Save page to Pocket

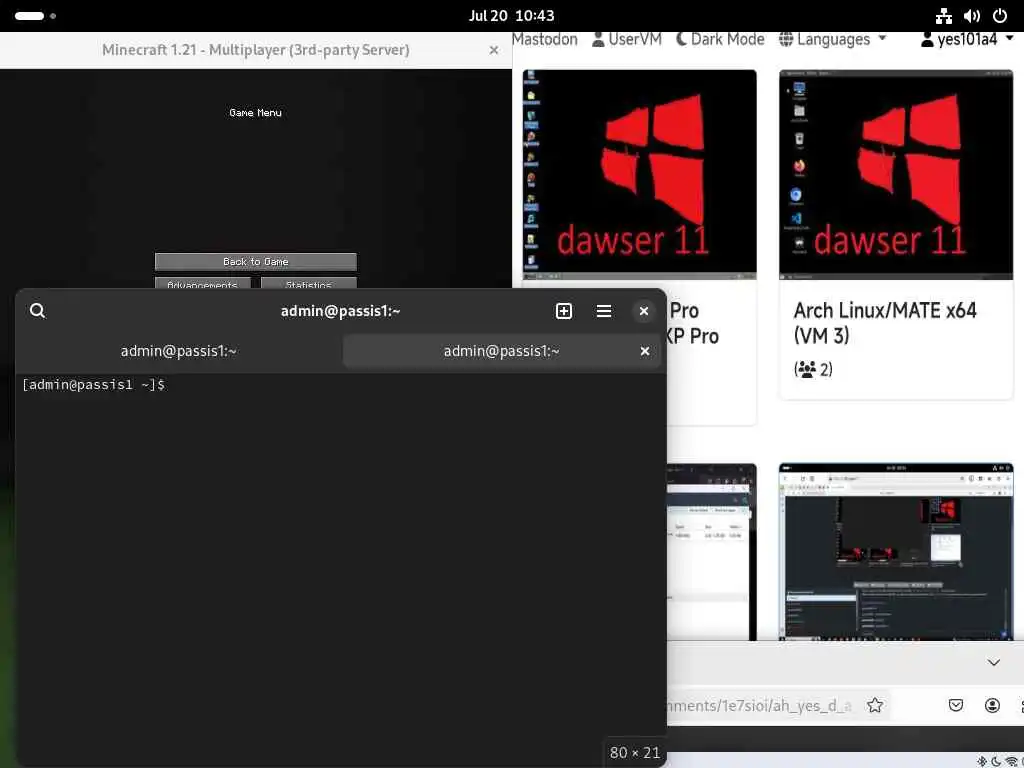[x=956, y=705]
